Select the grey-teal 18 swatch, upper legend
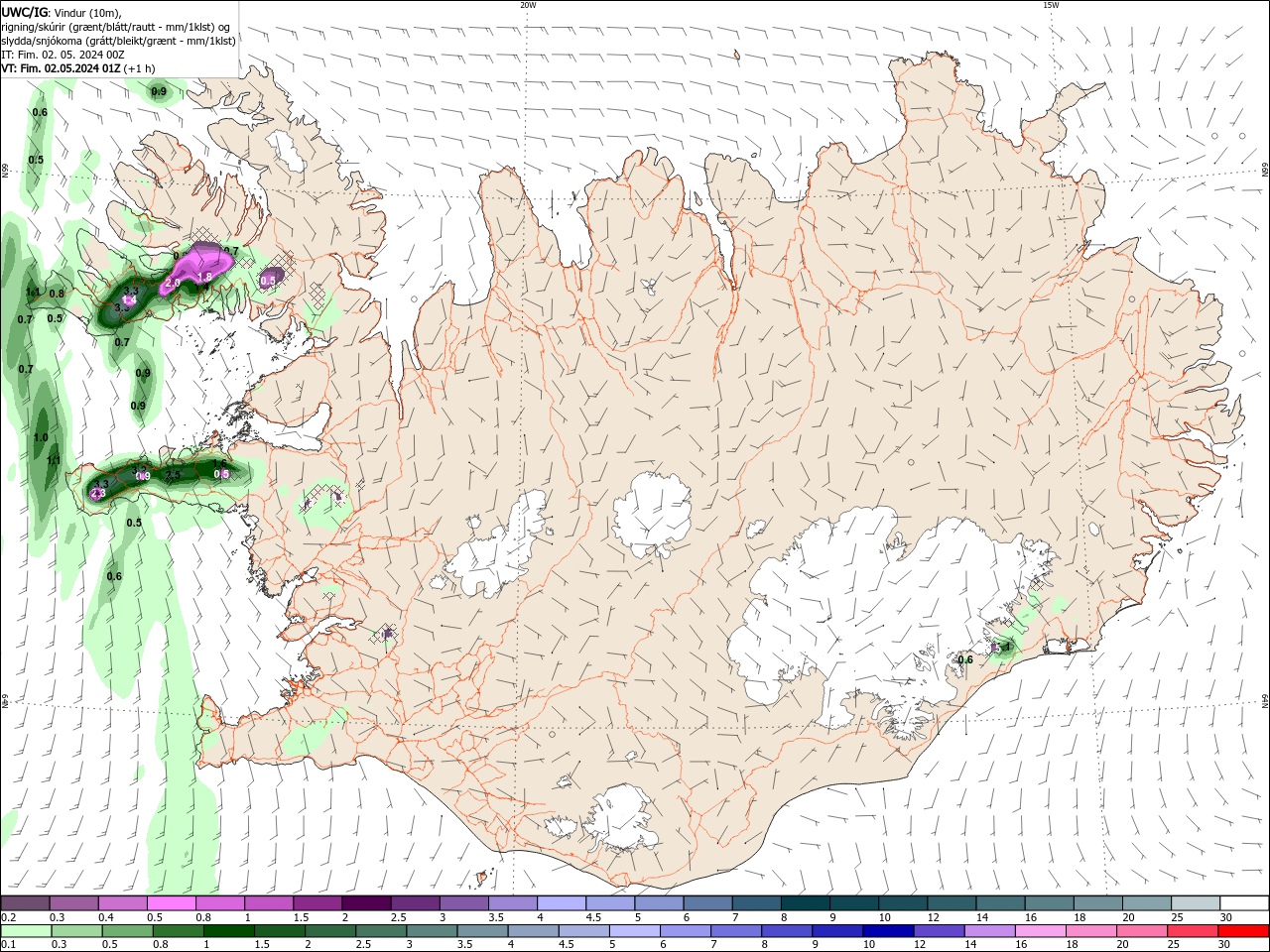Viewport: 1270px width, 952px height. [x=1096, y=903]
